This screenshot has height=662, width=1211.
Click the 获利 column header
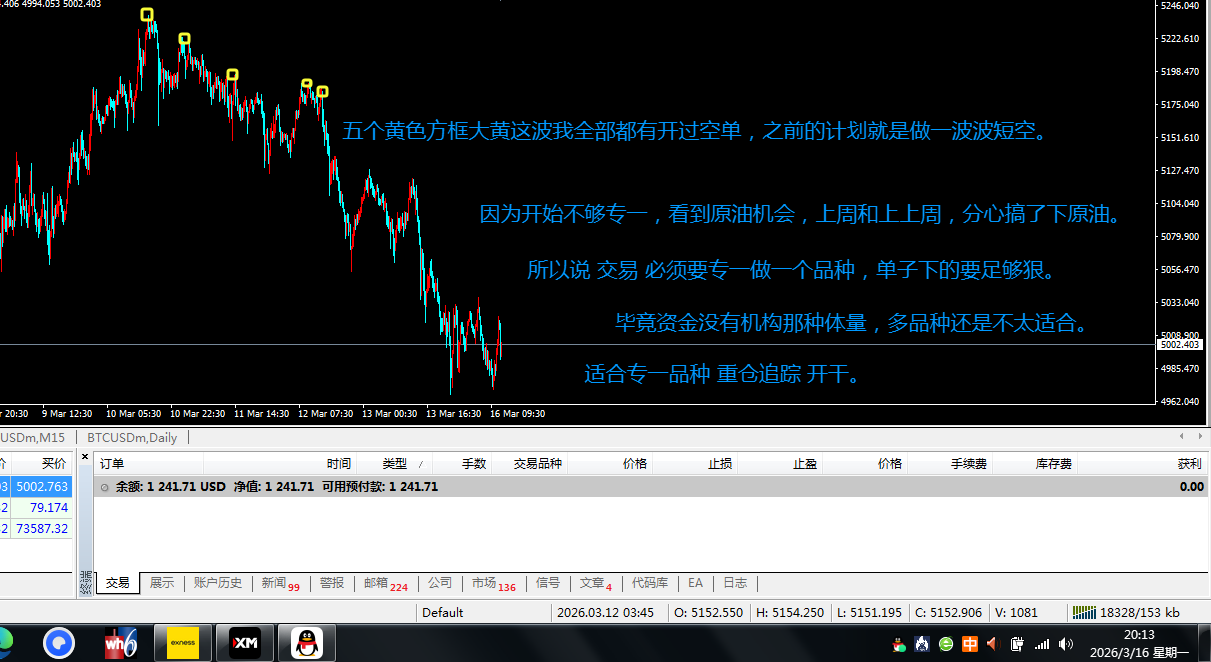pos(1189,463)
